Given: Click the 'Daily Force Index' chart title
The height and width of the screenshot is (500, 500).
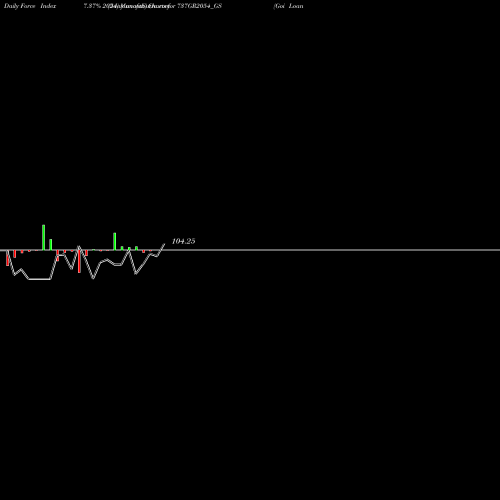Looking at the screenshot, I should coord(30,6).
